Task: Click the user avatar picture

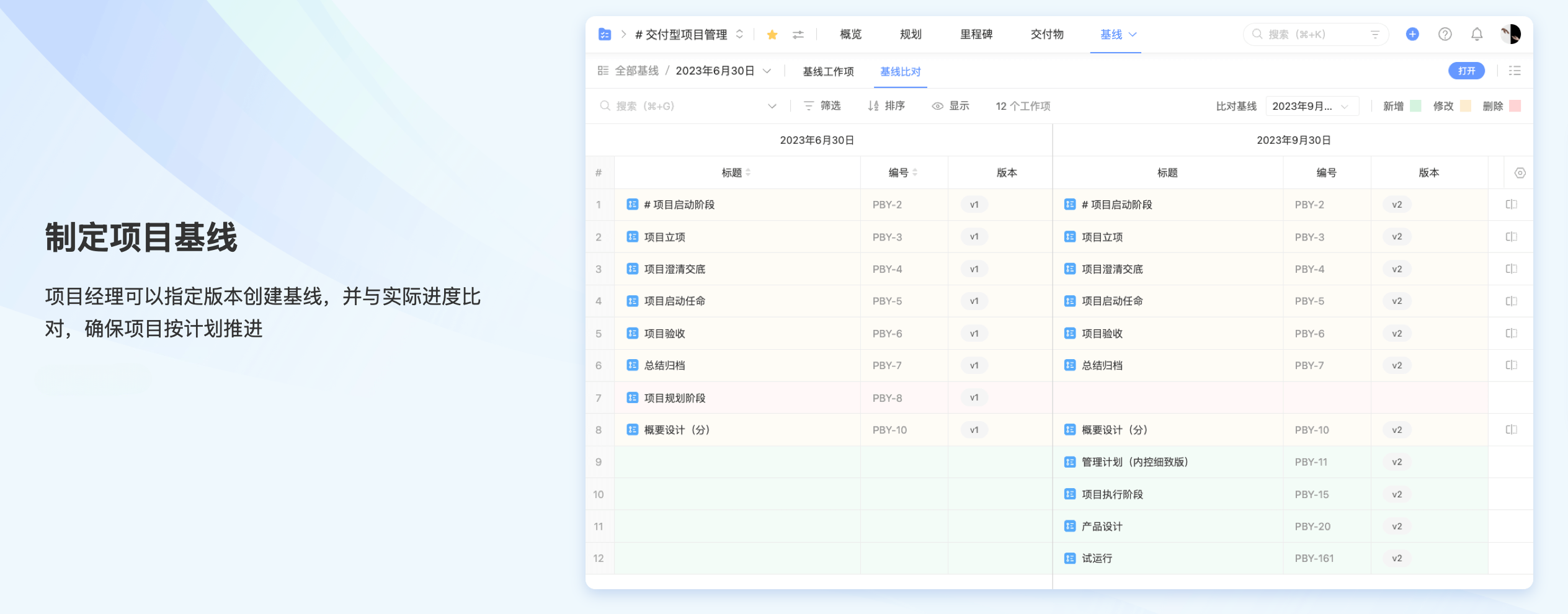Action: tap(1510, 34)
